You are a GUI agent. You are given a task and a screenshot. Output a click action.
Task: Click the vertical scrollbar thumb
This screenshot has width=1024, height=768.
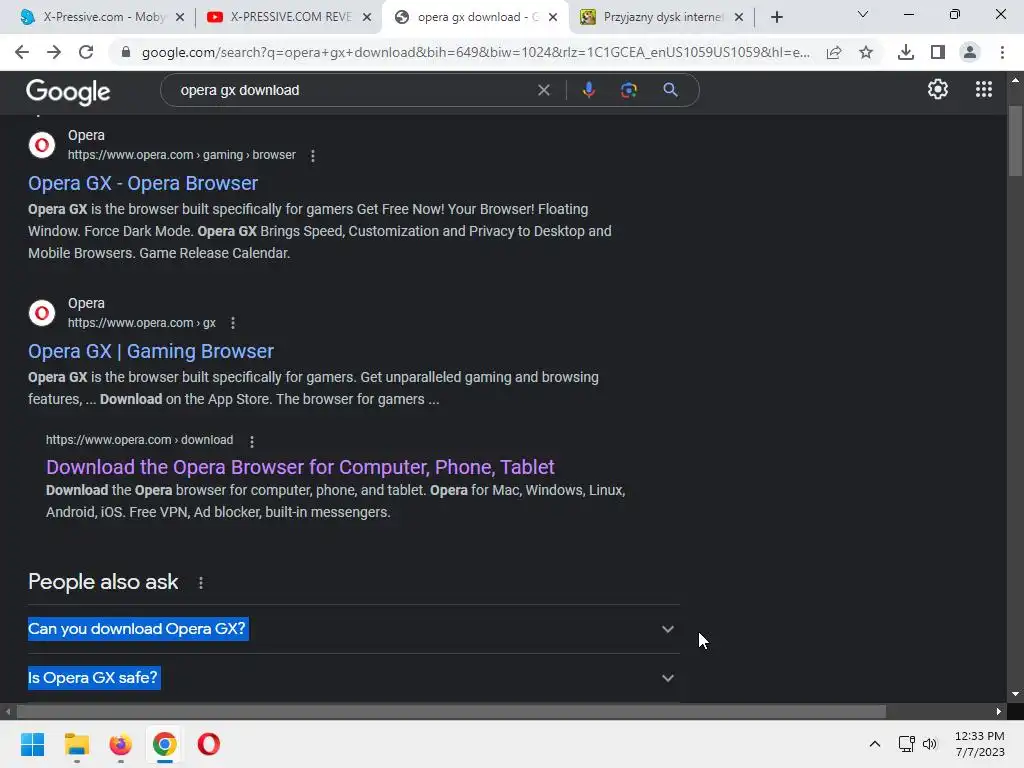point(1015,141)
